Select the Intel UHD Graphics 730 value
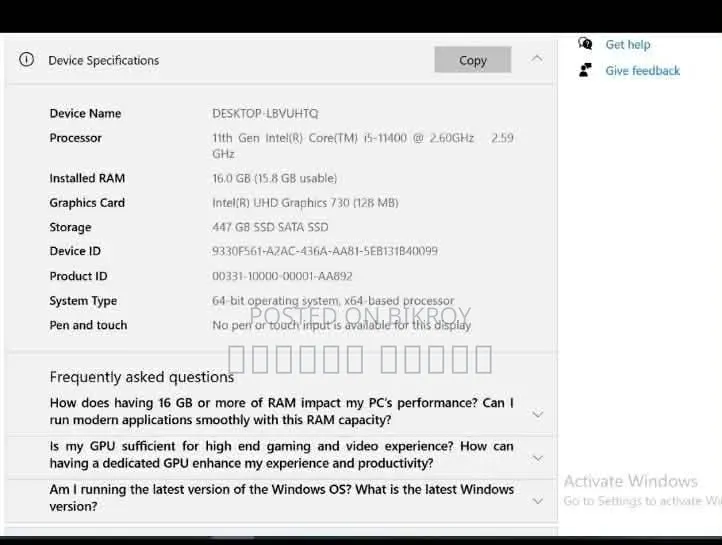 [305, 203]
